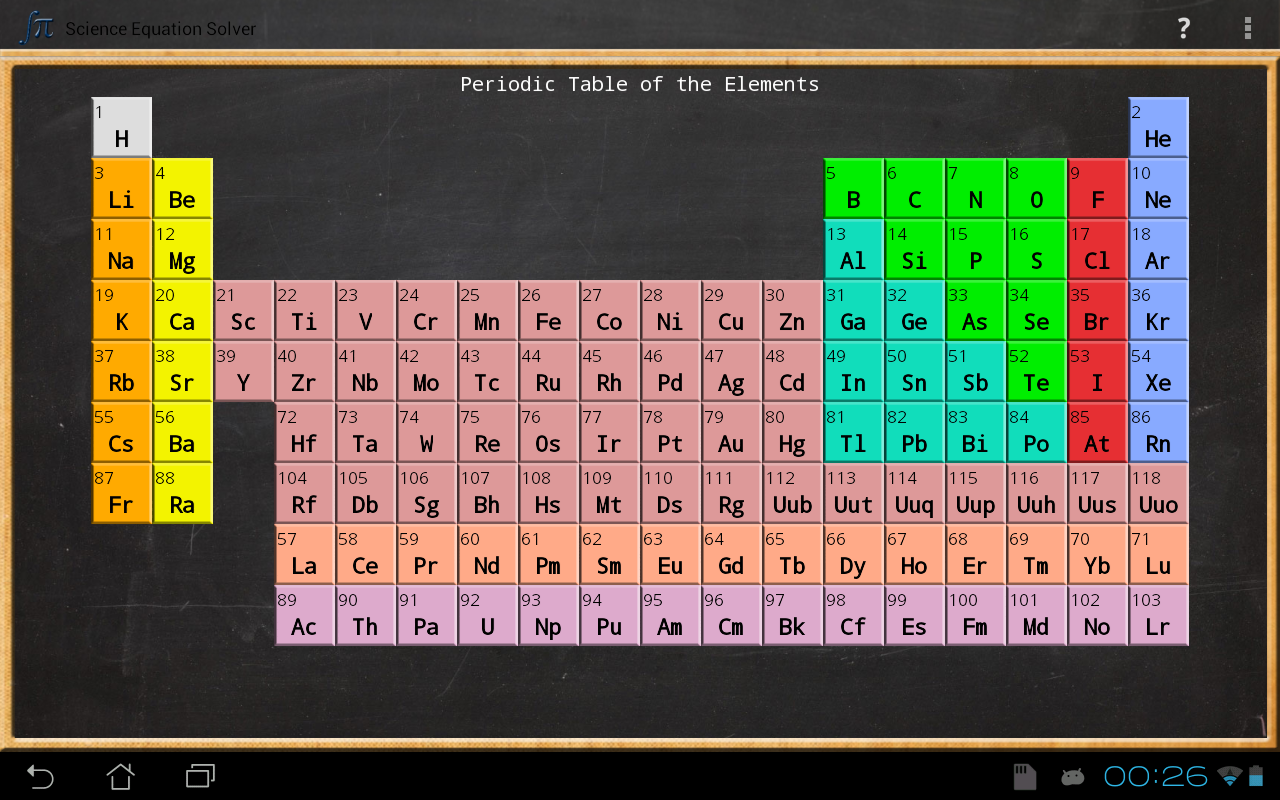Tap the Neon (Ne) tile
This screenshot has height=800, width=1280.
pos(1159,188)
